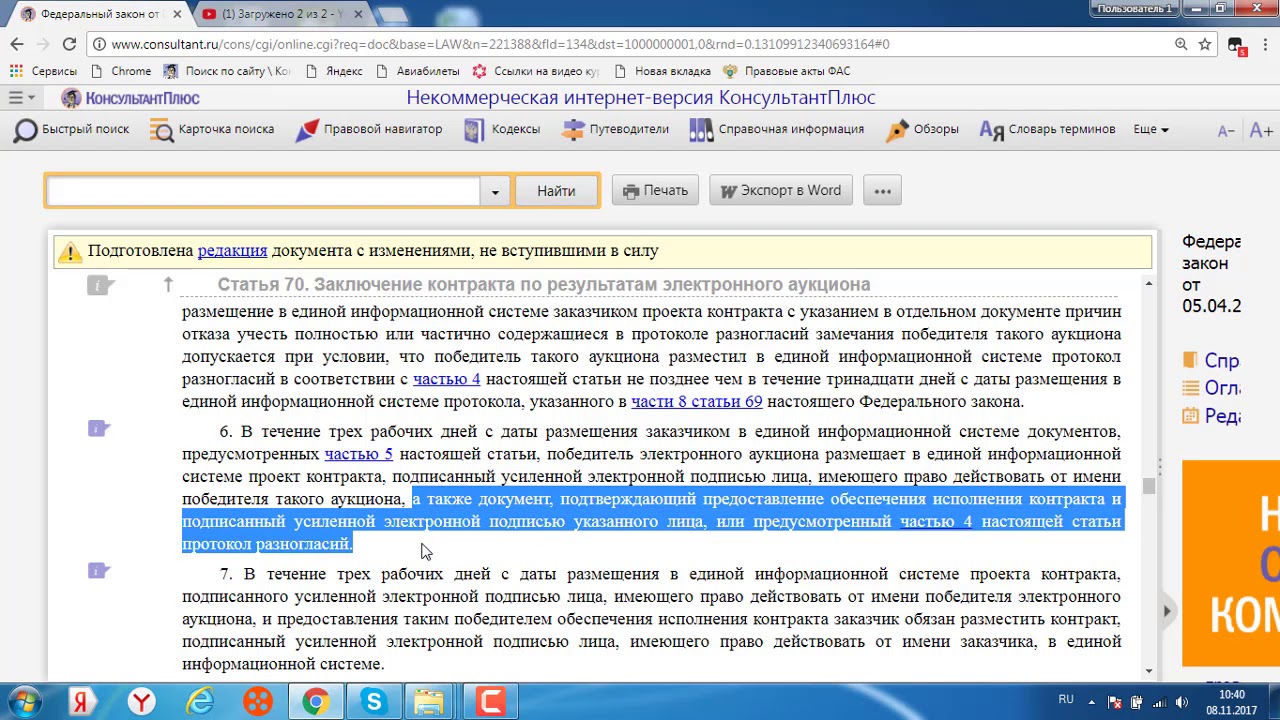
Task: Open Internet Explorer from taskbar
Action: pos(200,701)
